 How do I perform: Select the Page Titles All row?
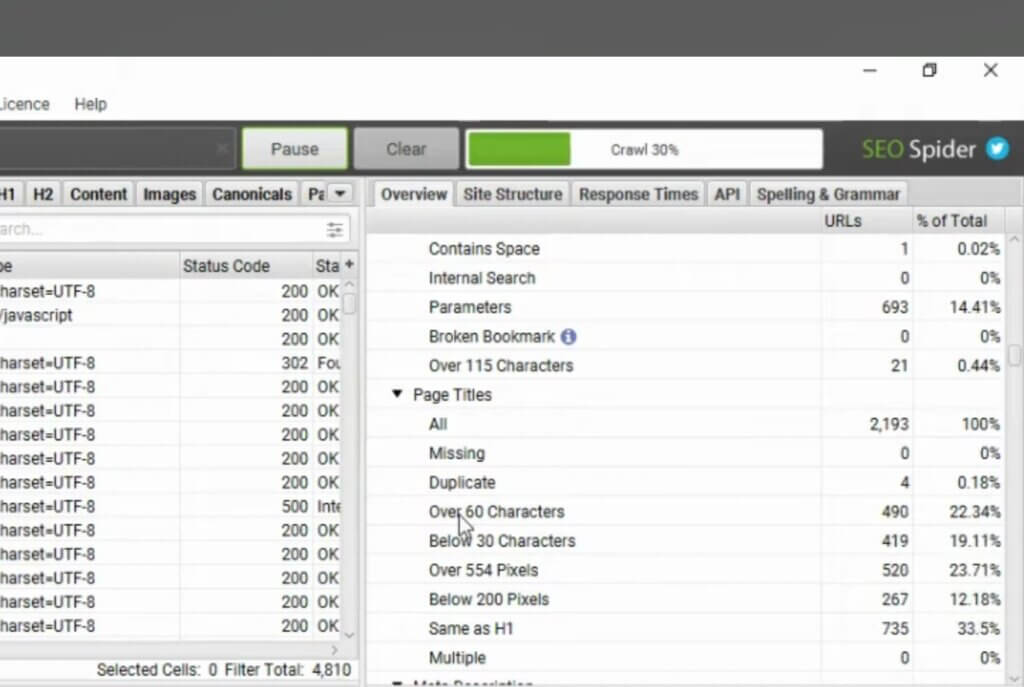[x=684, y=424]
